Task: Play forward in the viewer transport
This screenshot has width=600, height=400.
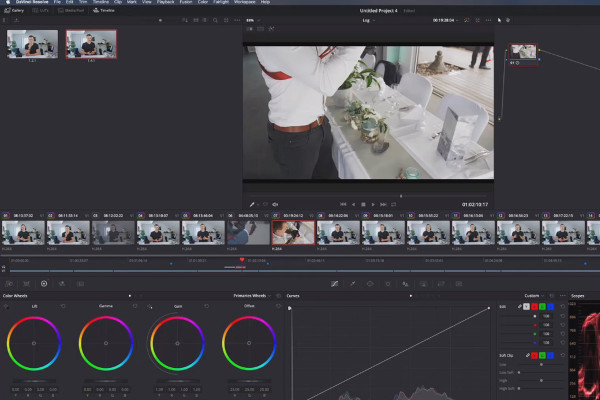Action: point(373,205)
